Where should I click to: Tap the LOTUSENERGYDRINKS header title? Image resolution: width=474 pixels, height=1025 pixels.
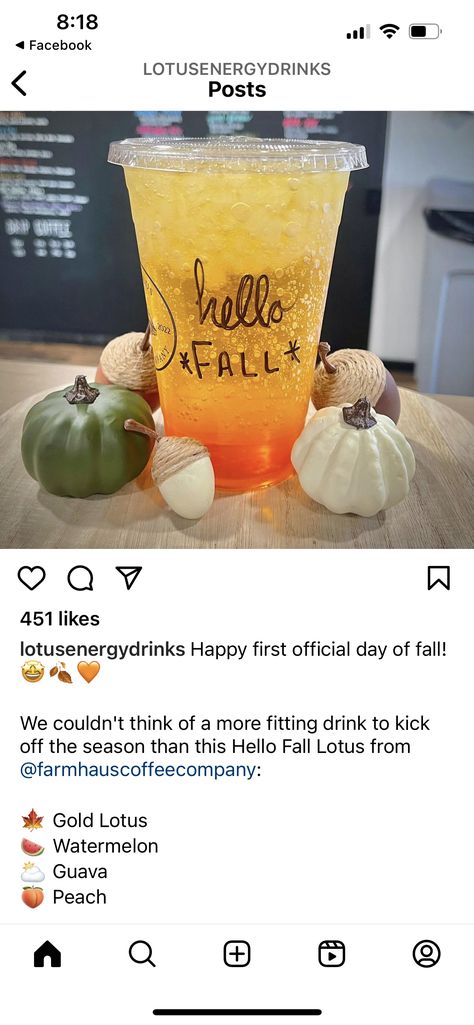[237, 69]
